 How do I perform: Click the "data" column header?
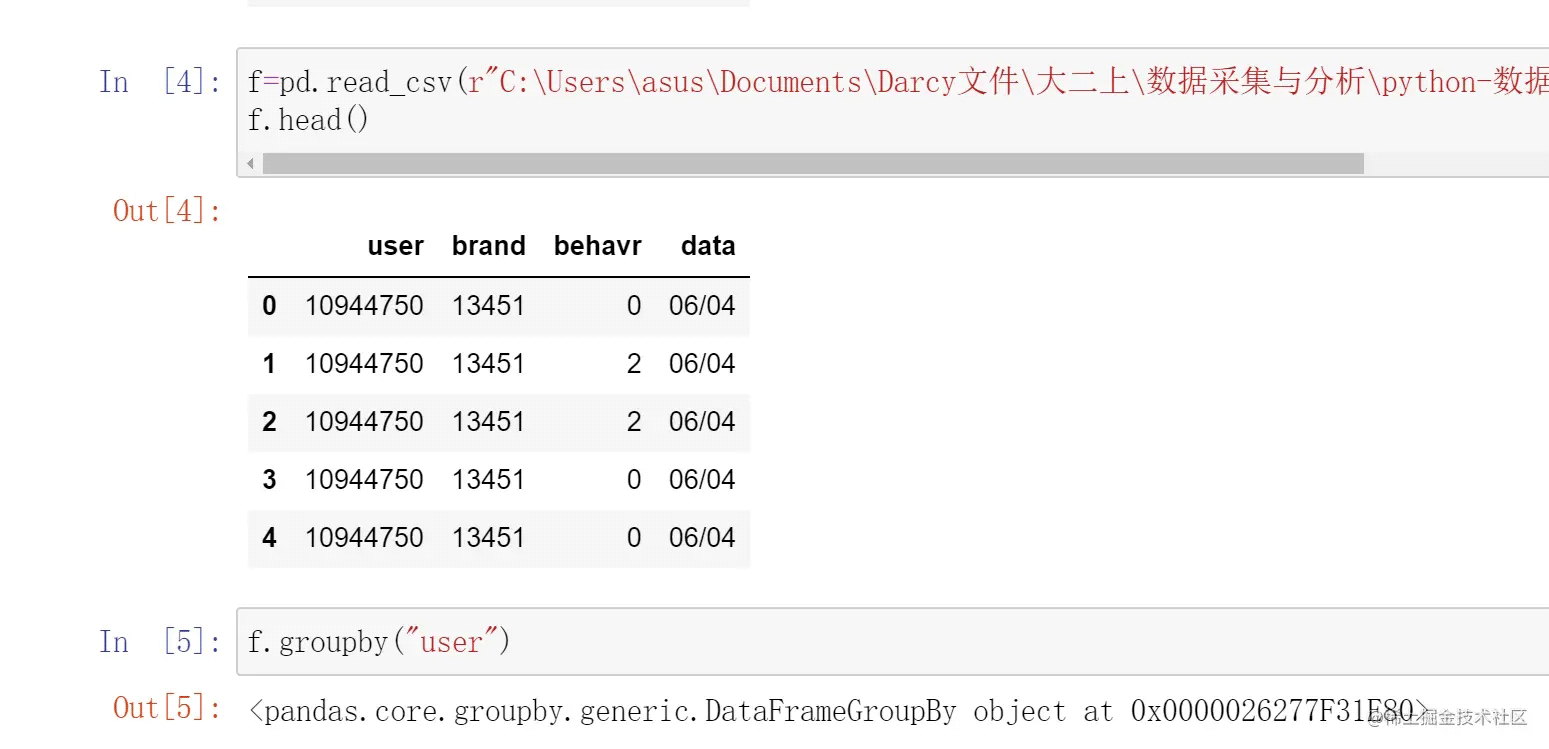pyautogui.click(x=708, y=246)
